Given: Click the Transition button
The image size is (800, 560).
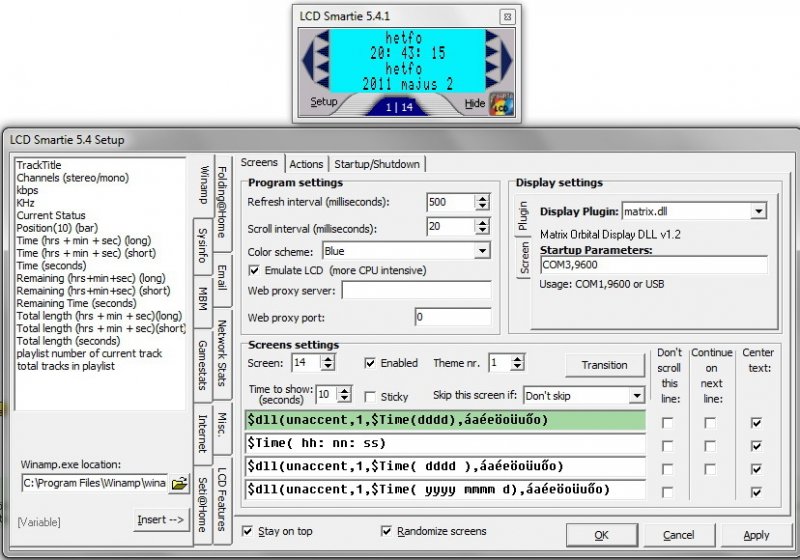Looking at the screenshot, I should click(605, 365).
